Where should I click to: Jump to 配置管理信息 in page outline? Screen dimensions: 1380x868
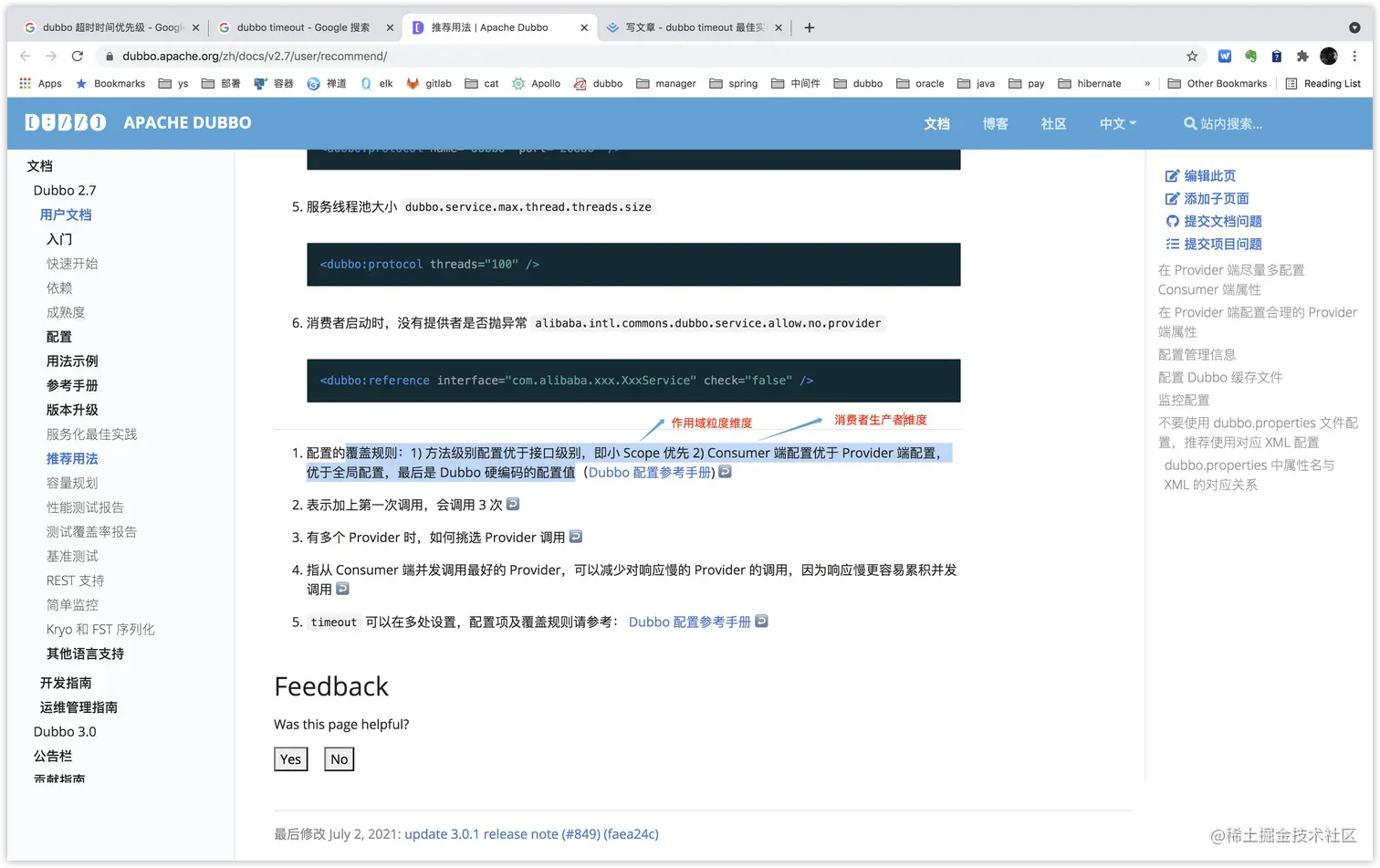(x=1197, y=354)
